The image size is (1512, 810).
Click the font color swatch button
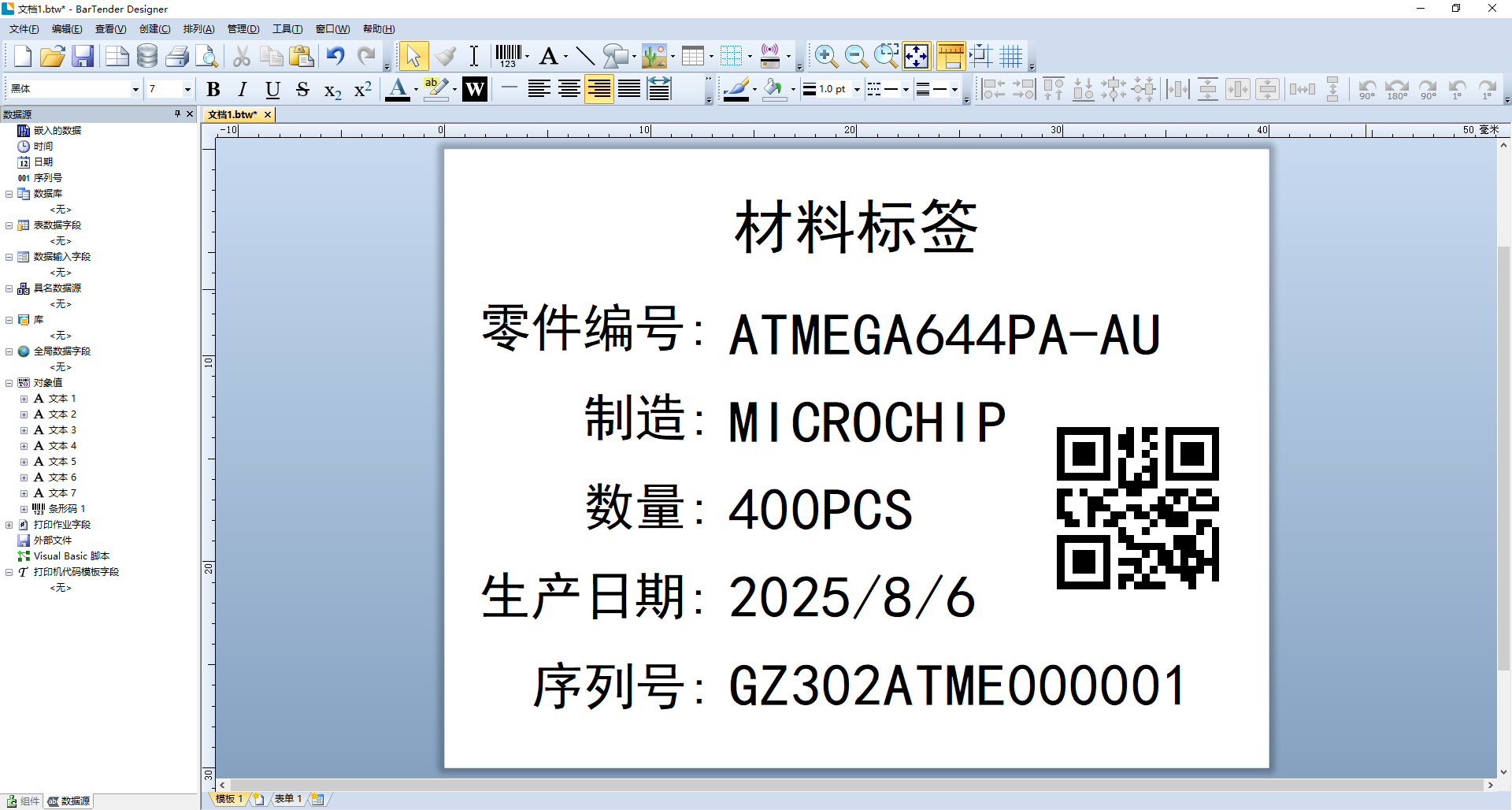coord(398,89)
